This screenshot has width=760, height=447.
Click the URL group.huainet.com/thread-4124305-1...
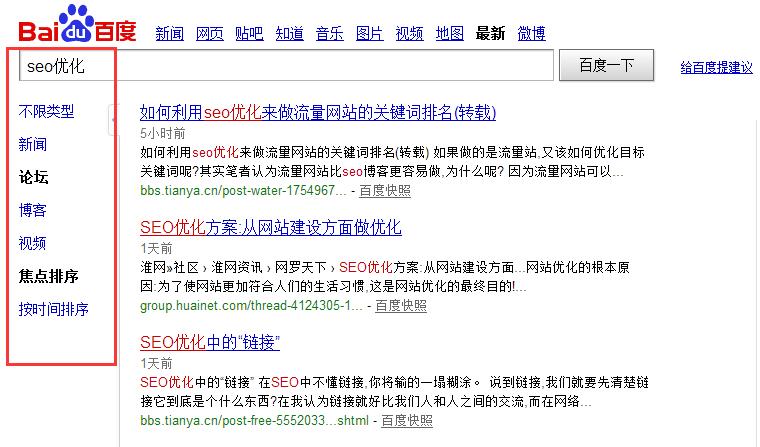[x=251, y=306]
